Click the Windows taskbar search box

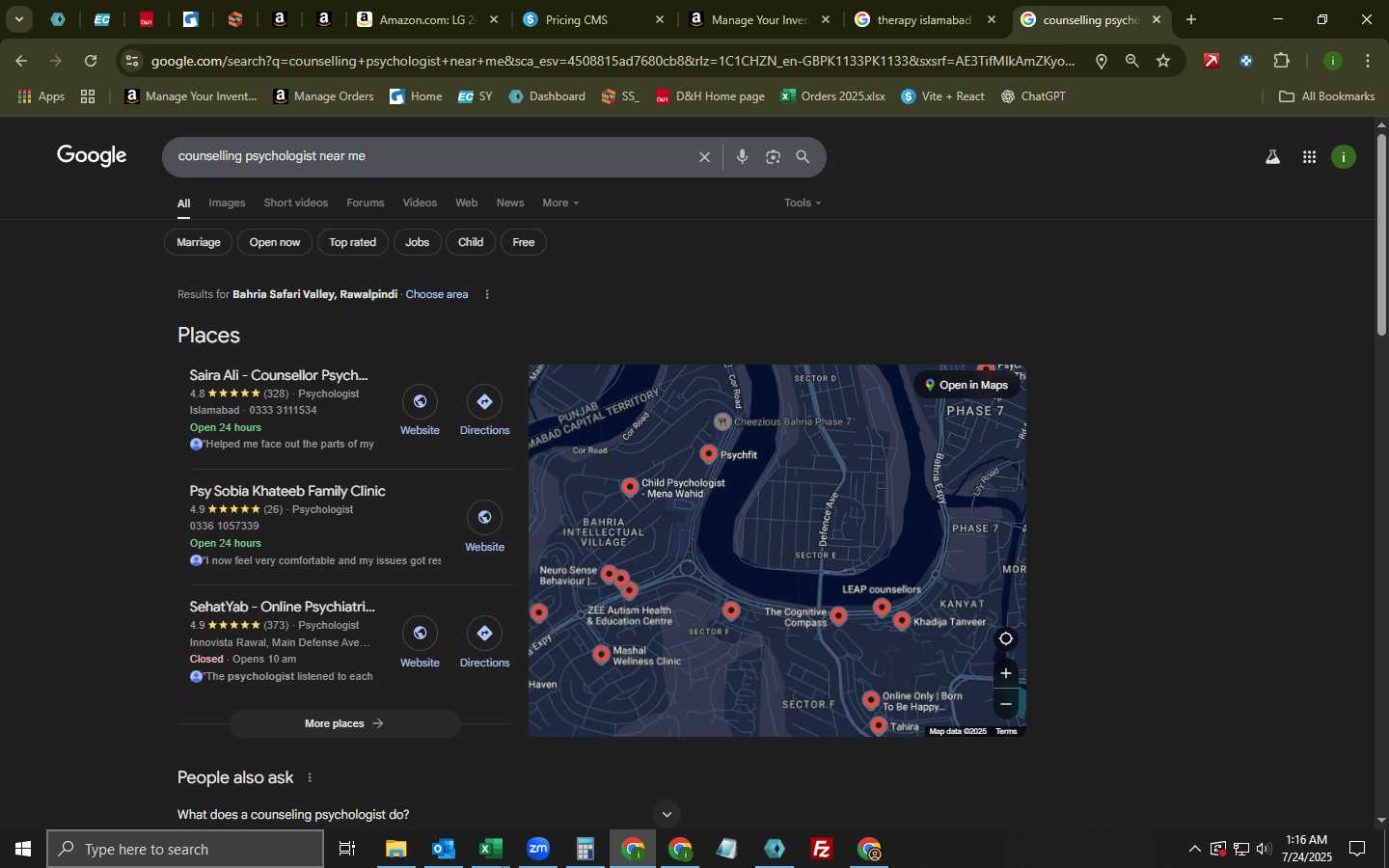(x=185, y=849)
